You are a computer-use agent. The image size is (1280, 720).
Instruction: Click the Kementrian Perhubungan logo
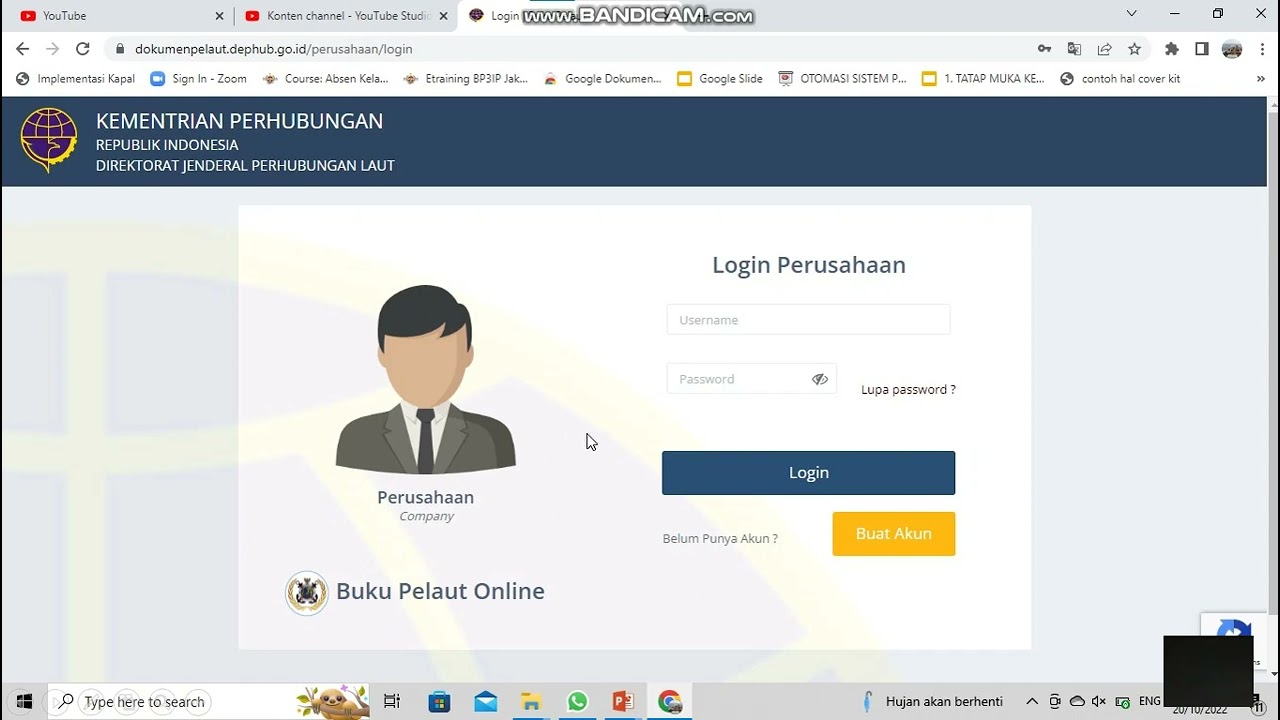(49, 140)
